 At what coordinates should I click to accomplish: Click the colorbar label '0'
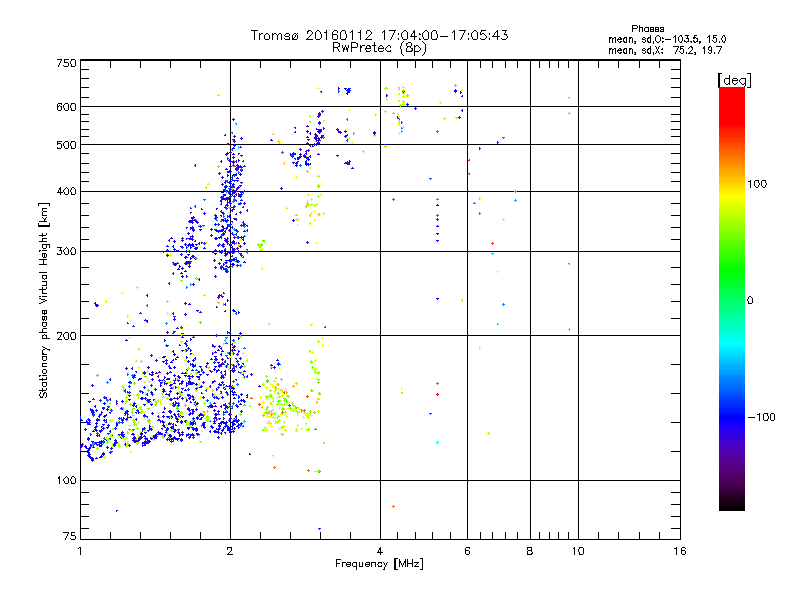coord(750,301)
